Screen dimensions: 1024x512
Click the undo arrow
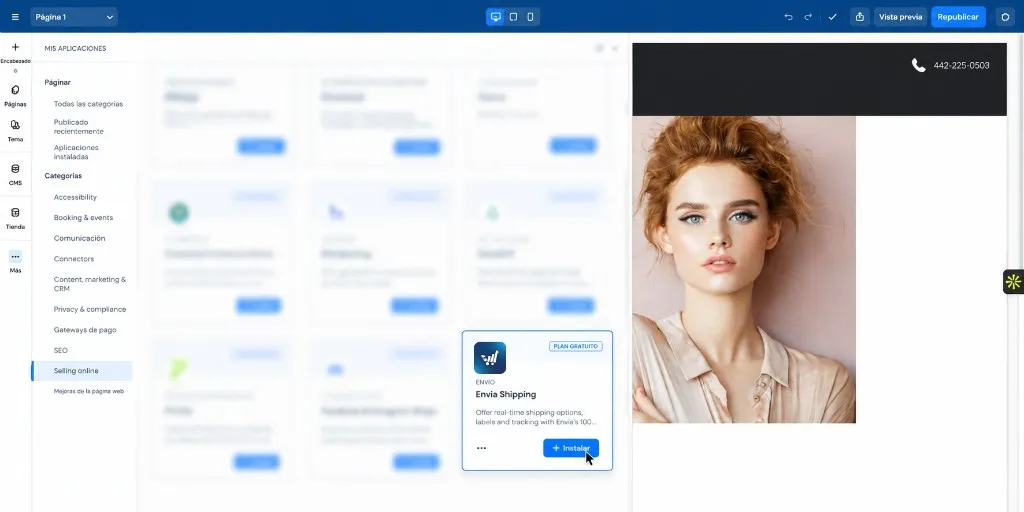(788, 17)
